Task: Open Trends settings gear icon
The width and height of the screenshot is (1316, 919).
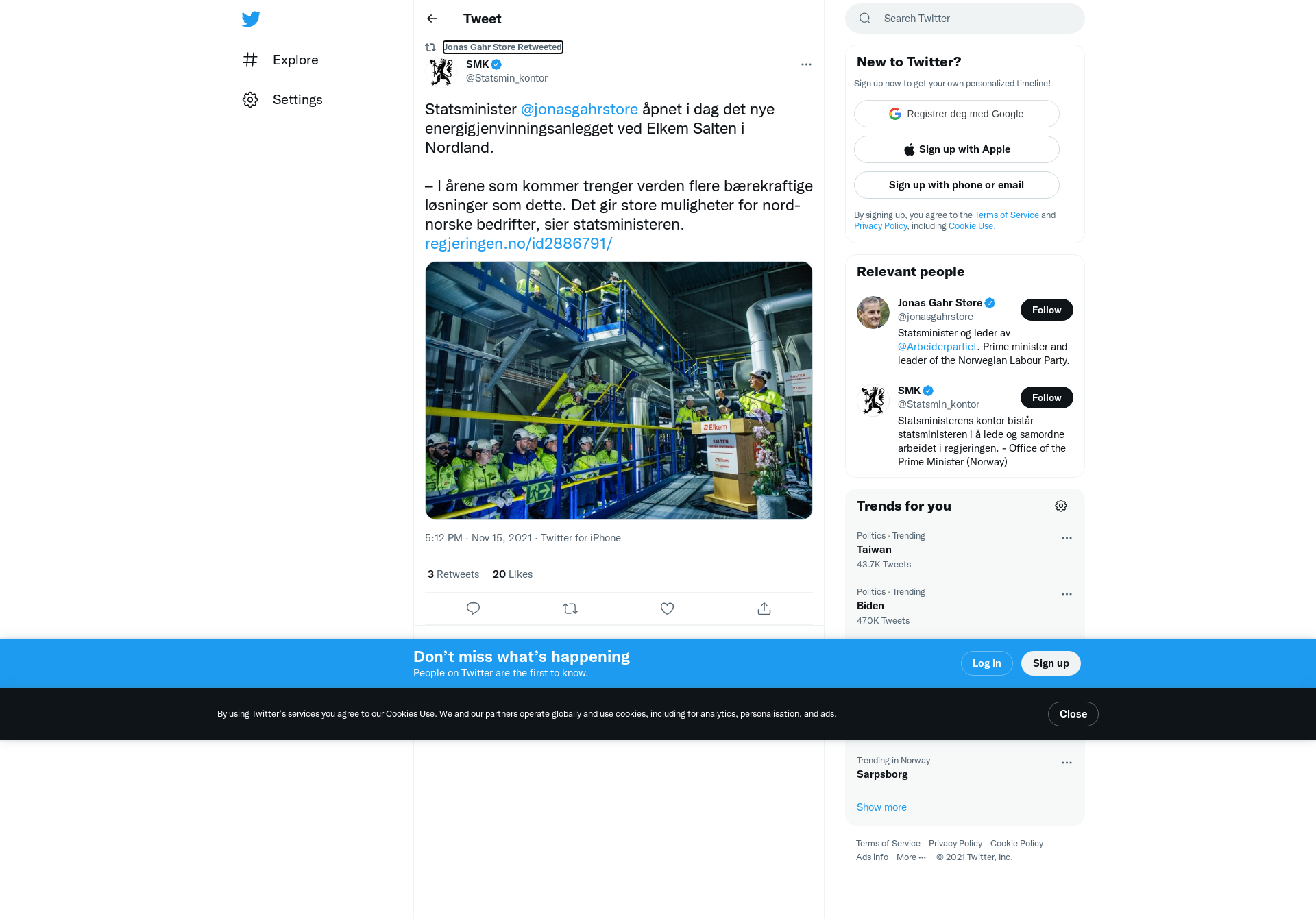Action: [x=1061, y=506]
